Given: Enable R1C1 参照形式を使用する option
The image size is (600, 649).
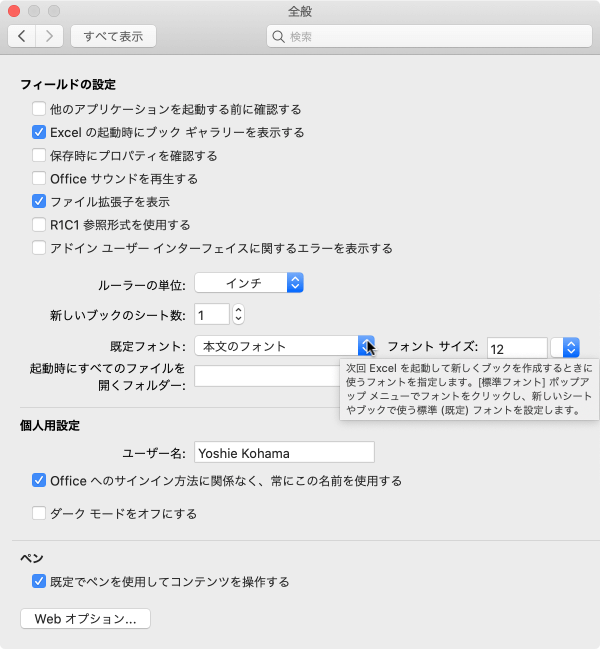Looking at the screenshot, I should (39, 225).
